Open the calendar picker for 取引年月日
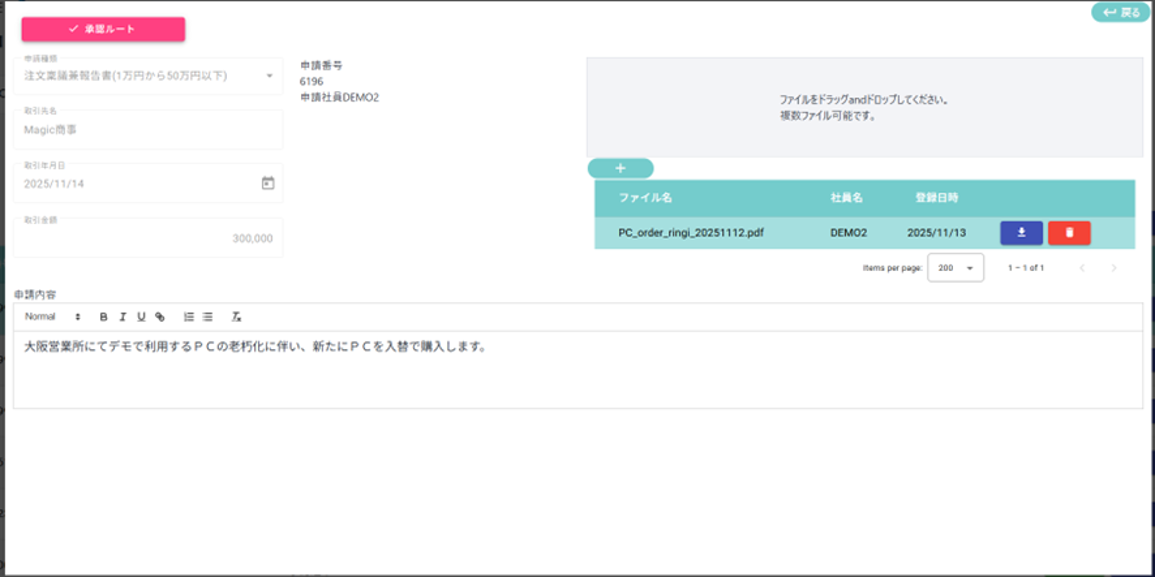Image resolution: width=1155 pixels, height=577 pixels. click(267, 183)
